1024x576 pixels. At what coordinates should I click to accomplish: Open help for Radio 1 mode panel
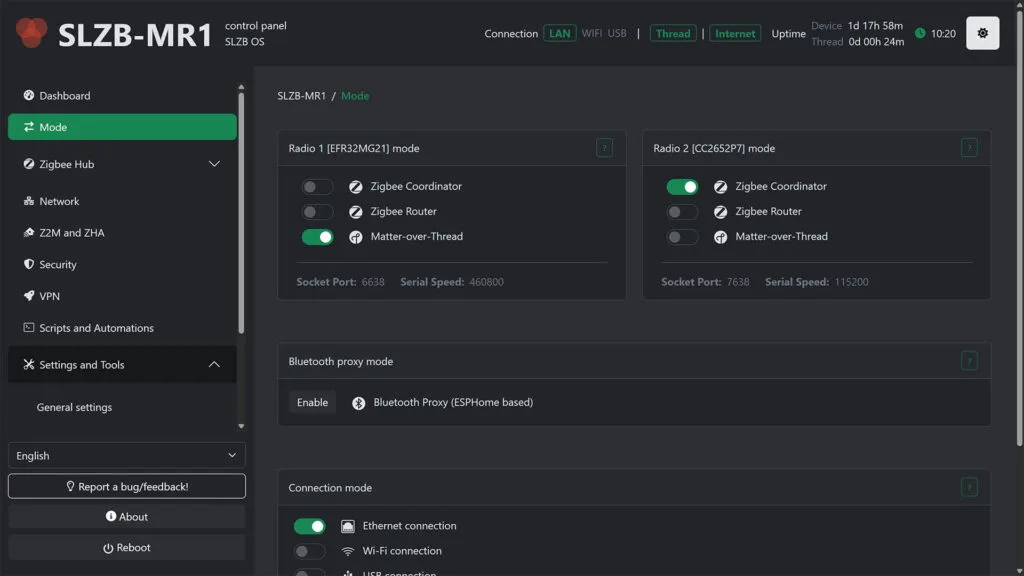click(x=604, y=148)
